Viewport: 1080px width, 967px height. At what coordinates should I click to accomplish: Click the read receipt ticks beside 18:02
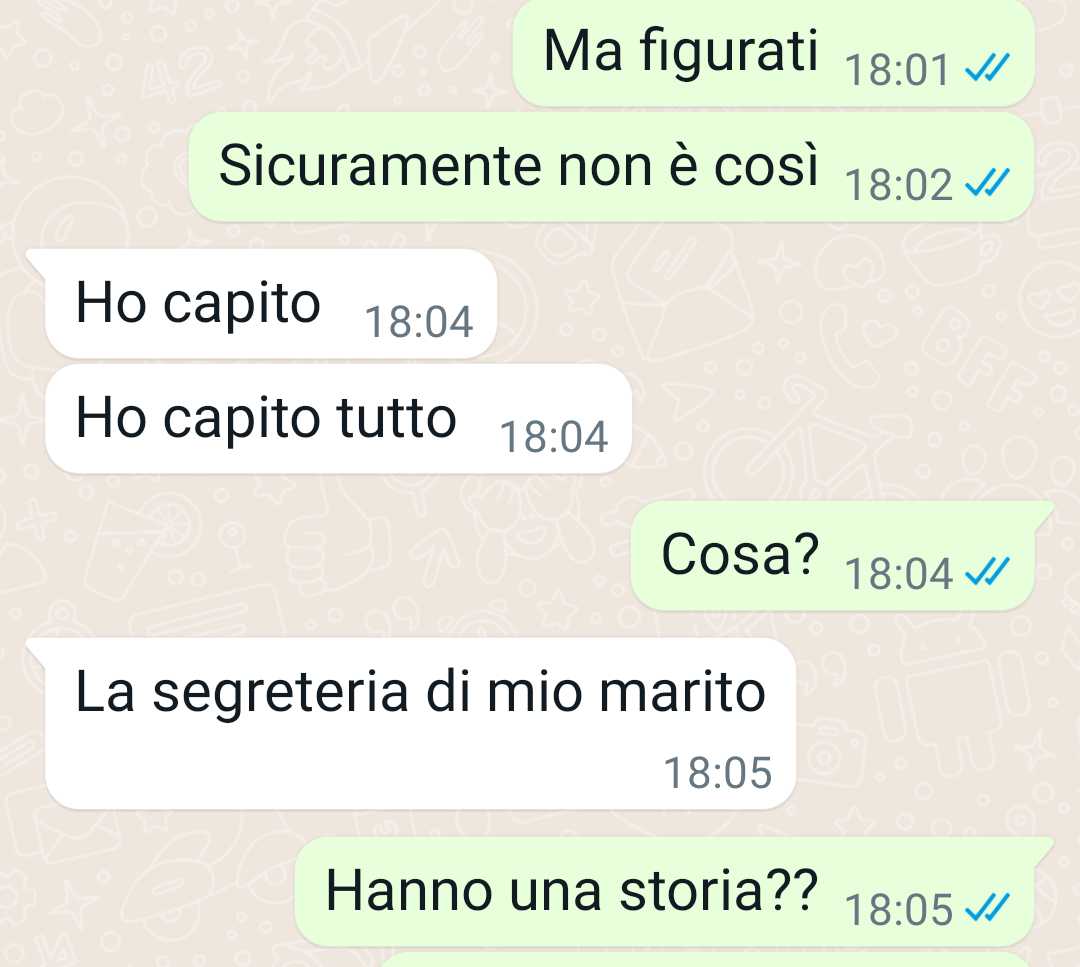tap(988, 183)
